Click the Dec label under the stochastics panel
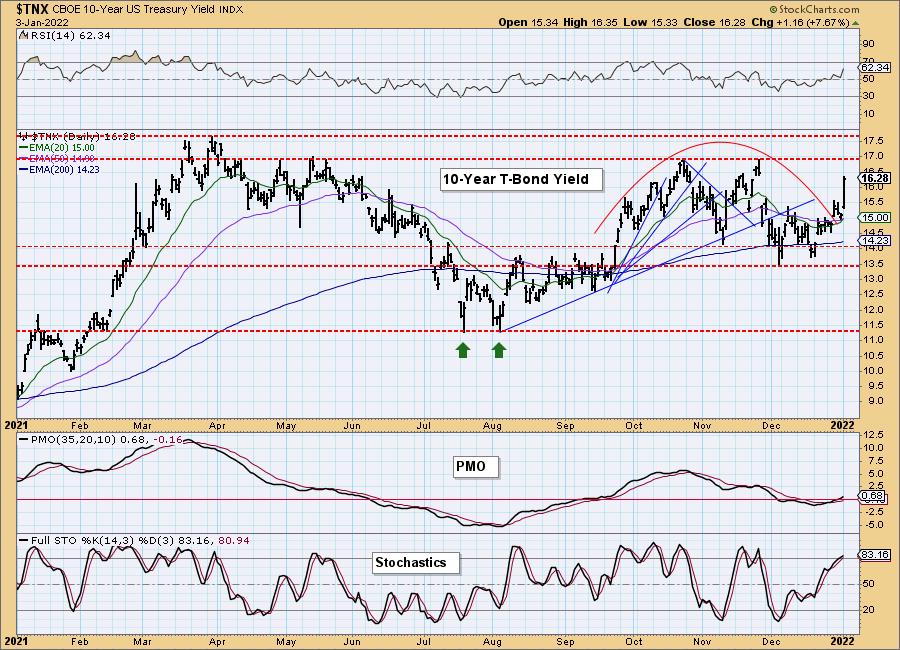900x650 pixels. (771, 642)
